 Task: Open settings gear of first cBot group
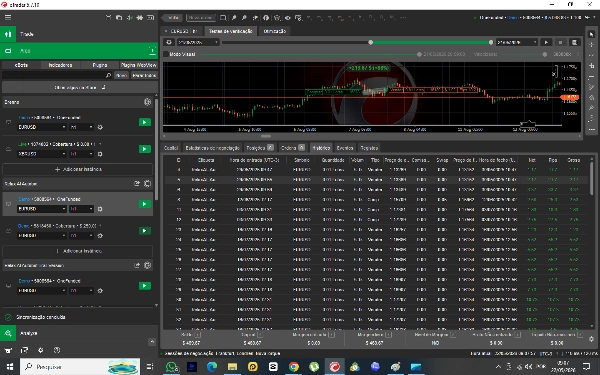147,102
